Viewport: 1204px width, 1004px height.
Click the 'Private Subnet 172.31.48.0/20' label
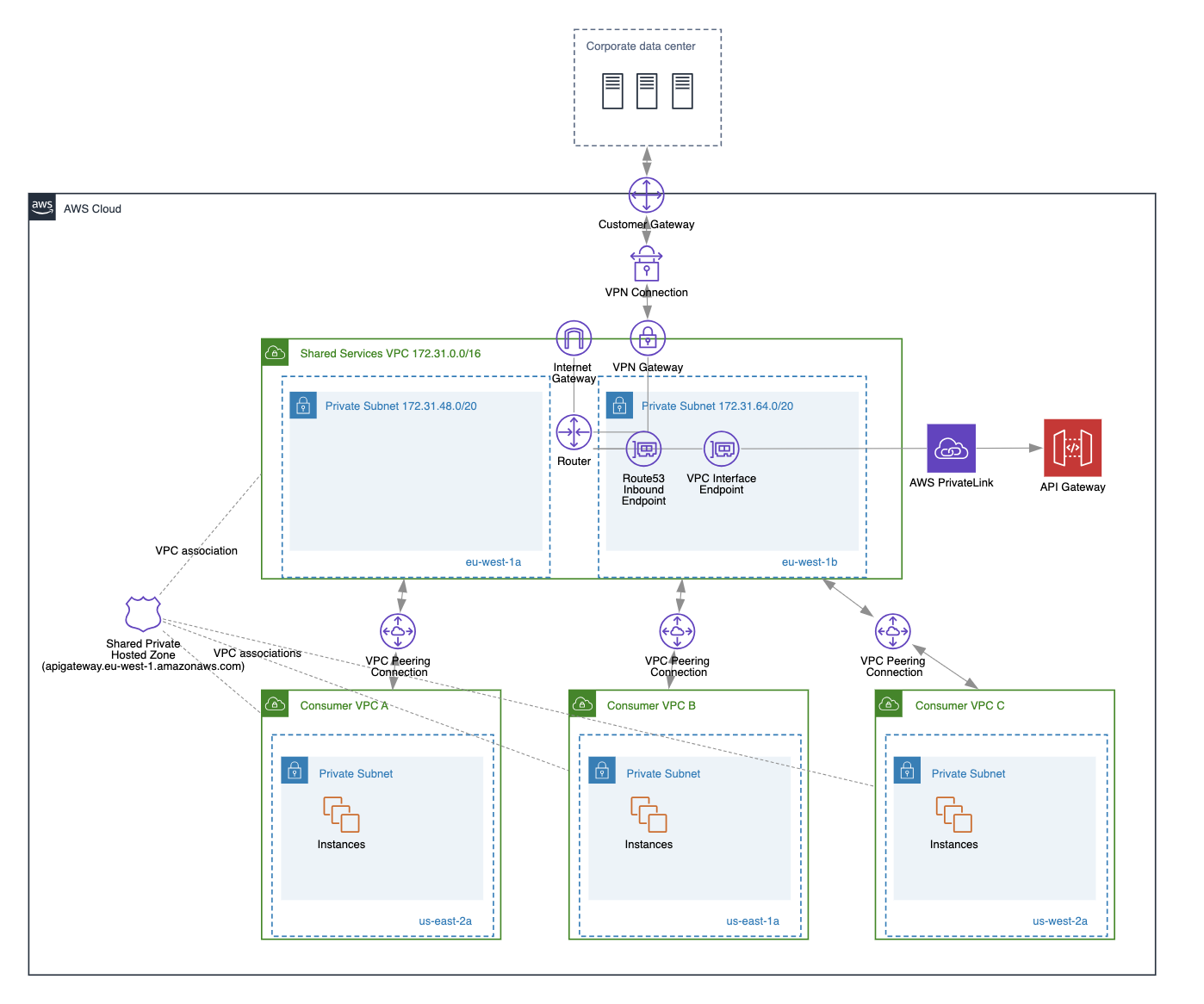pyautogui.click(x=400, y=406)
